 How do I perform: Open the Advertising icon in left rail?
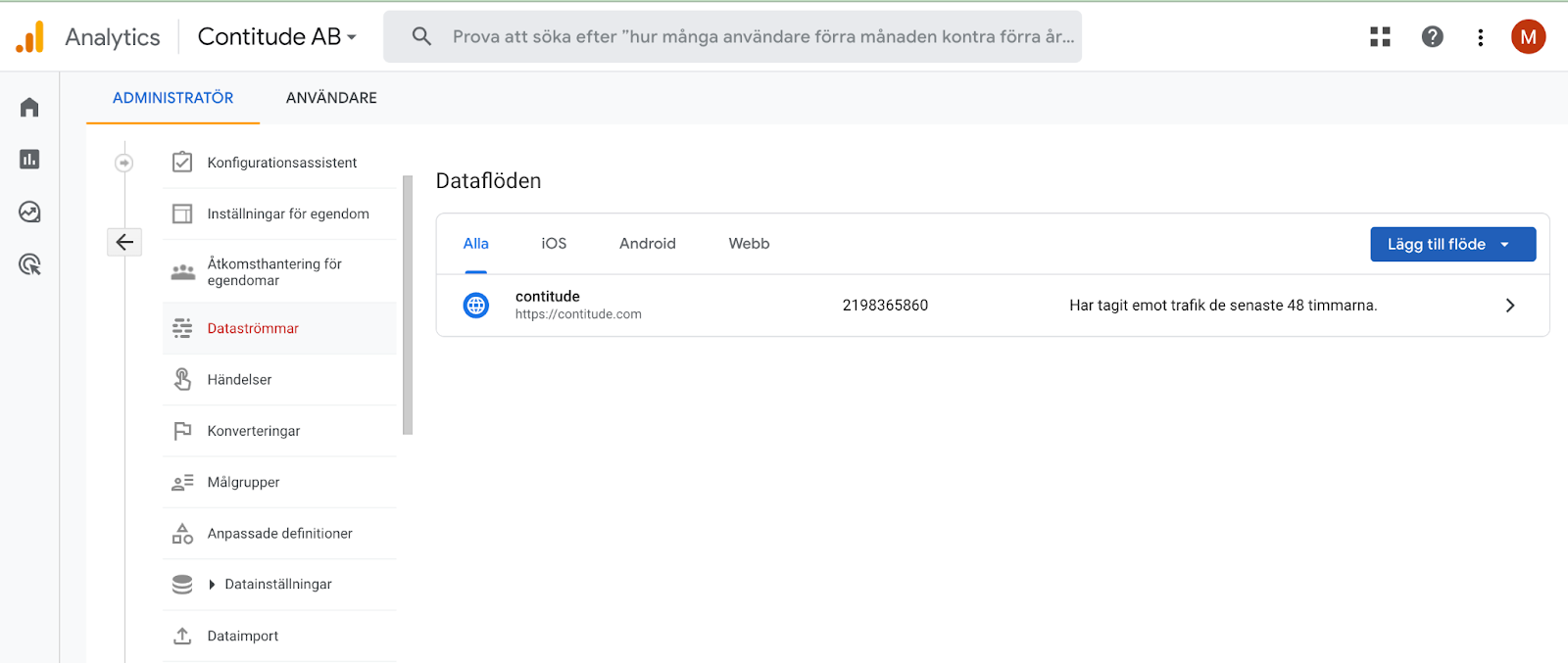coord(29,264)
